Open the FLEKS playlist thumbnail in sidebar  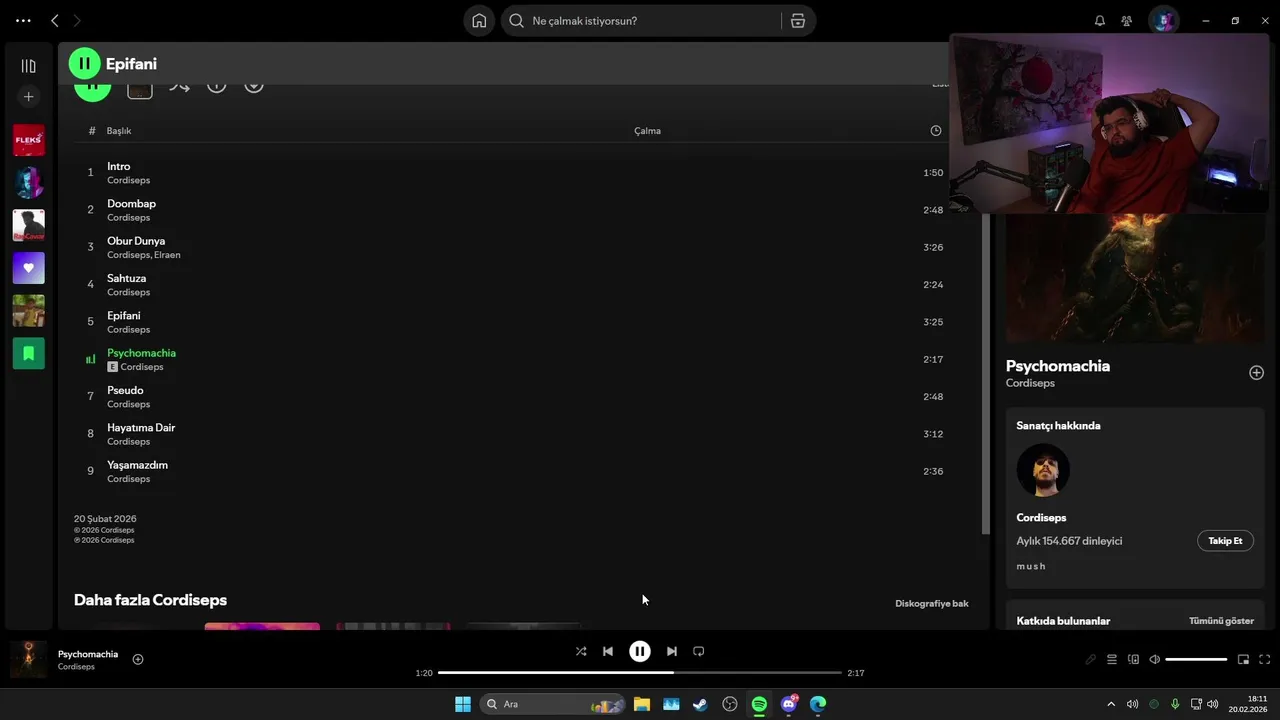[29, 140]
